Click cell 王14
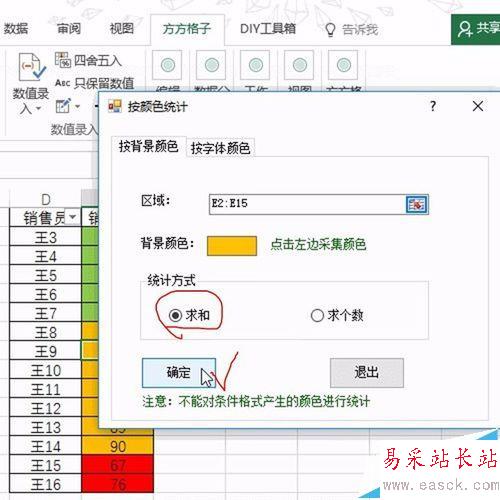The image size is (500, 500). coord(45,446)
